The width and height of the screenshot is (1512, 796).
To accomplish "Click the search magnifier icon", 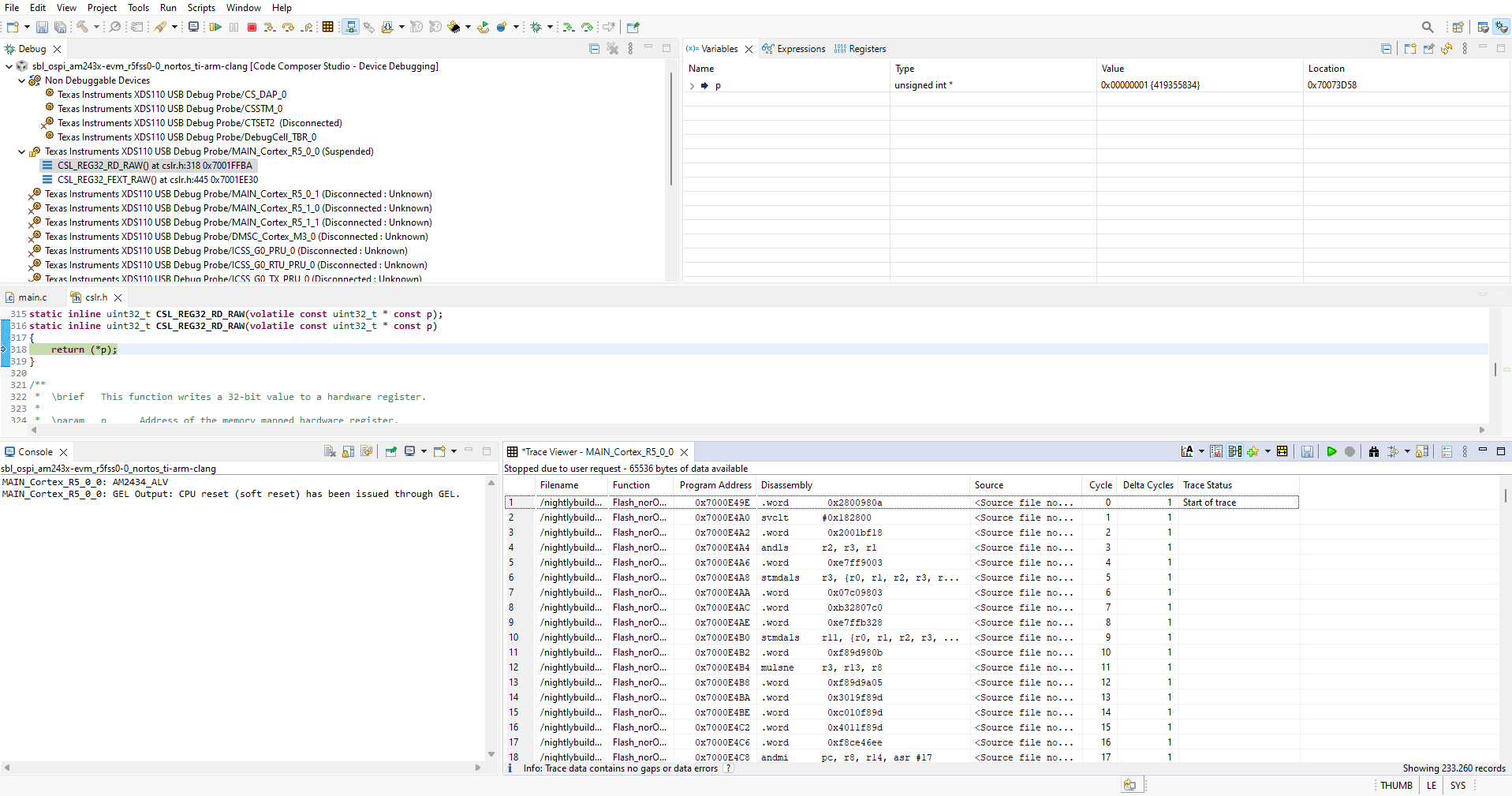I will tap(1428, 27).
